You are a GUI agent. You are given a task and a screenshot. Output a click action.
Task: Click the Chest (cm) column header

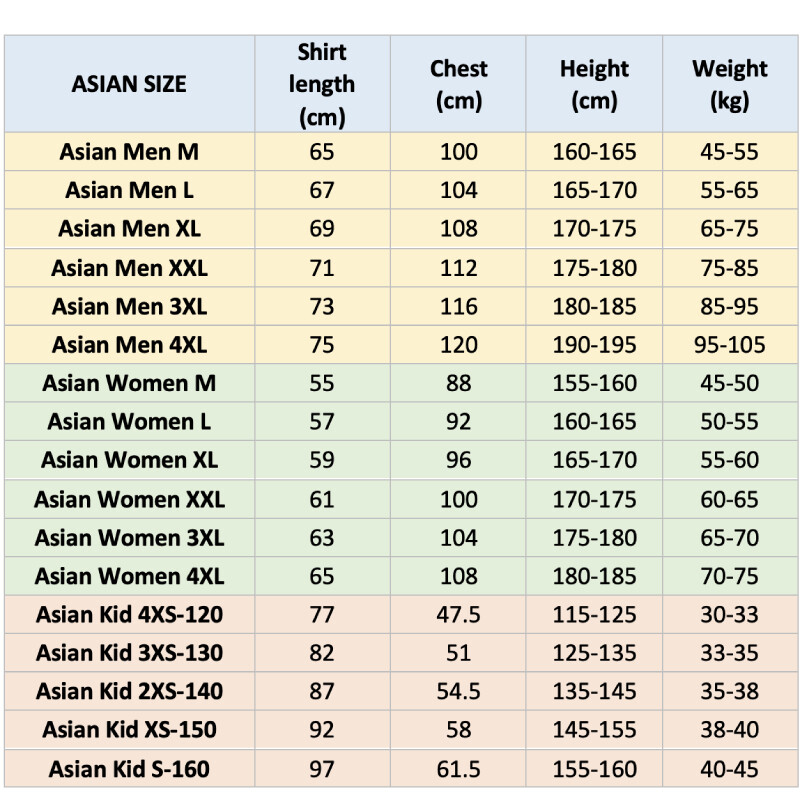pos(459,85)
